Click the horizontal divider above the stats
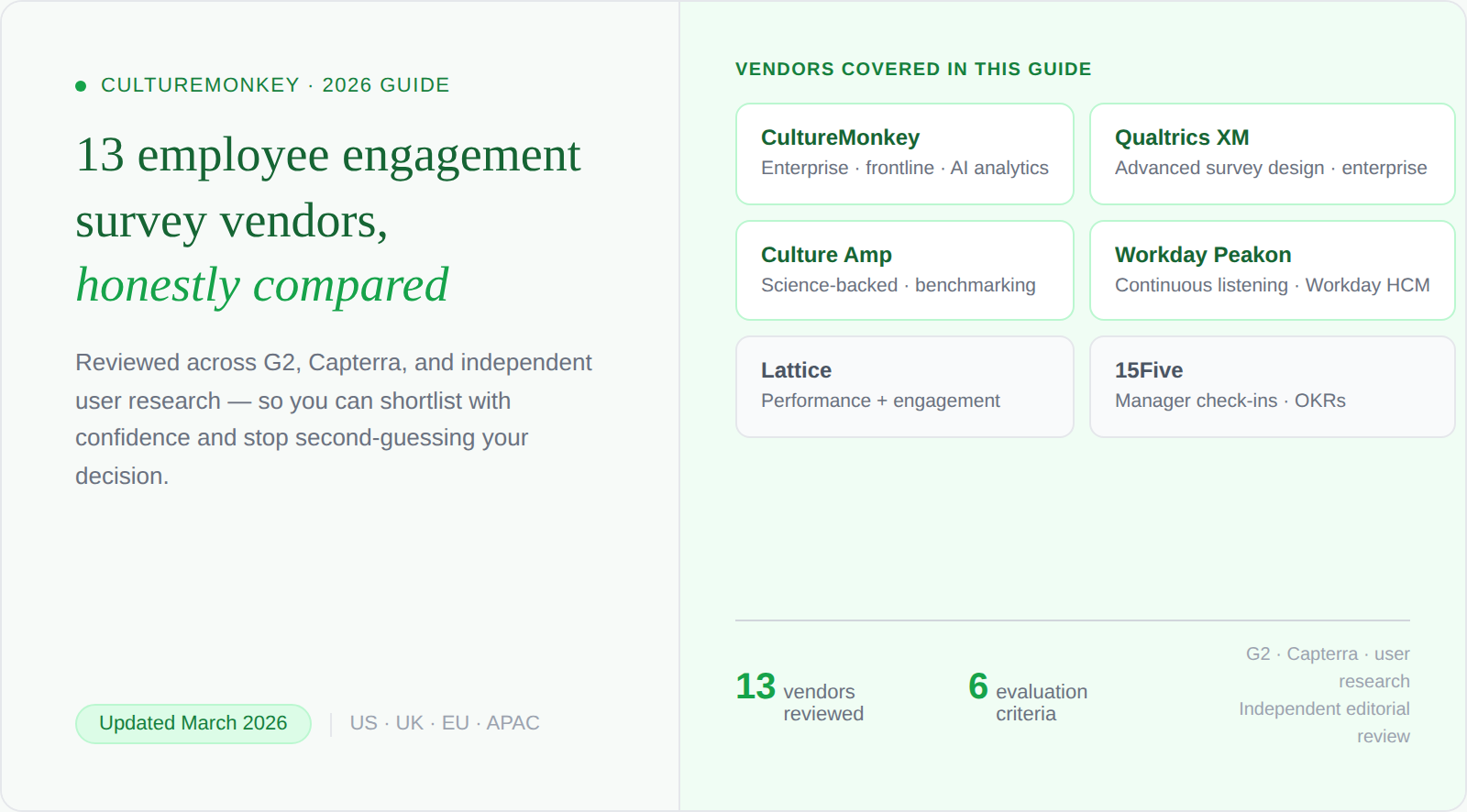Viewport: 1467px width, 812px height. click(x=1072, y=620)
